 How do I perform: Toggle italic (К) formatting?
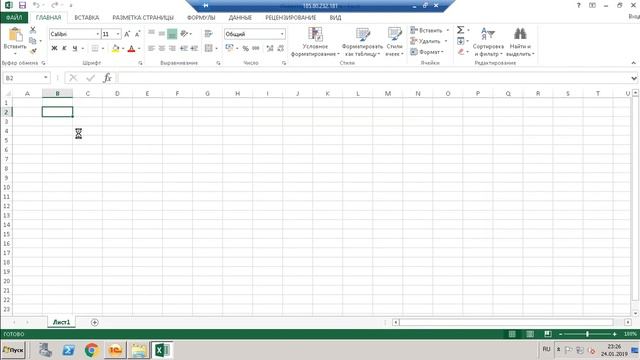(64, 49)
